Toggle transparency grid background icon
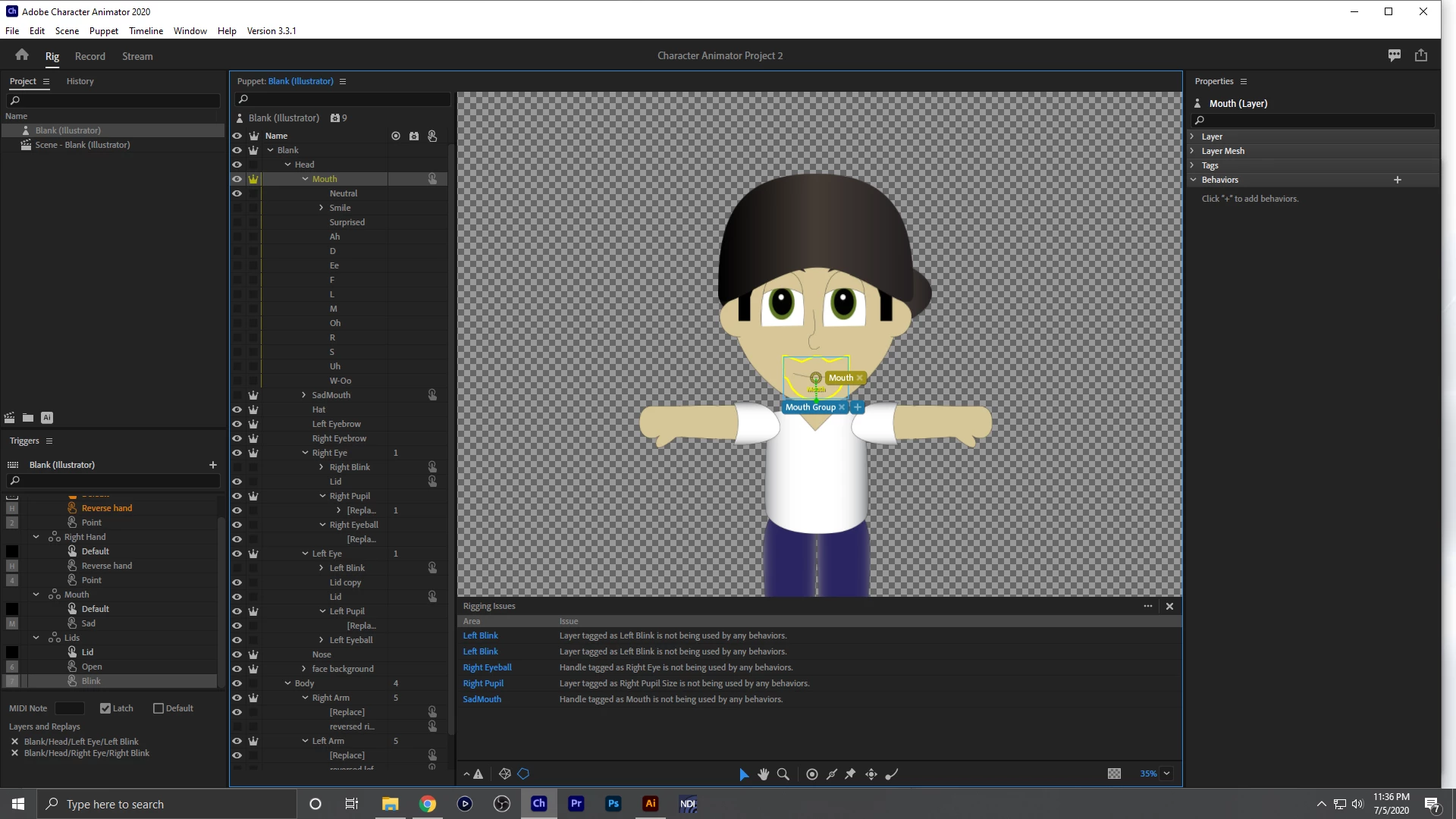Image resolution: width=1456 pixels, height=819 pixels. coord(1114,774)
